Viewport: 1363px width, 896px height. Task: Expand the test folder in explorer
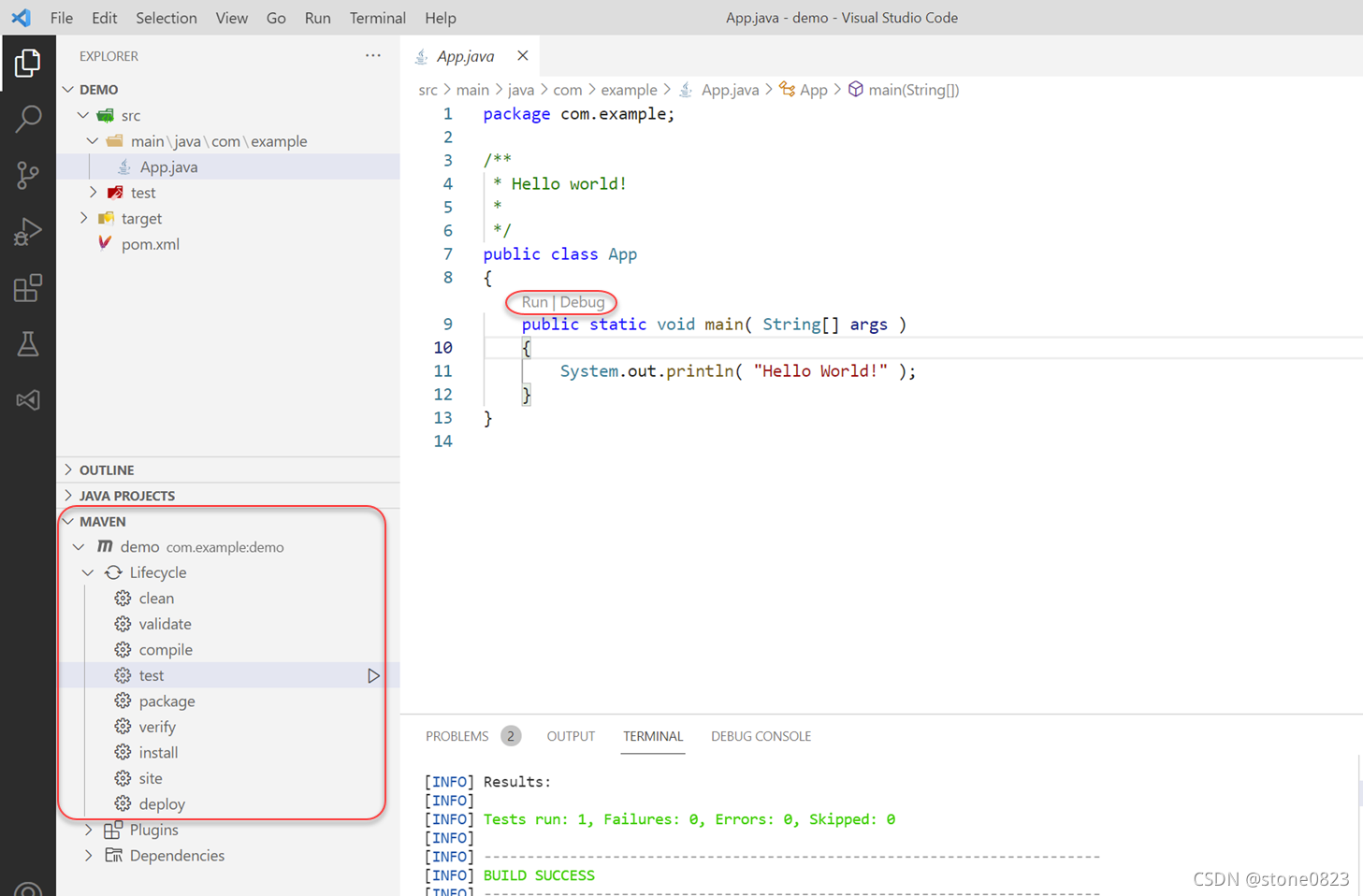click(x=93, y=192)
